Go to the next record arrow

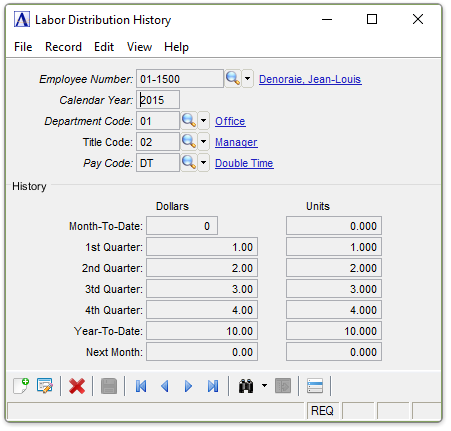(188, 386)
